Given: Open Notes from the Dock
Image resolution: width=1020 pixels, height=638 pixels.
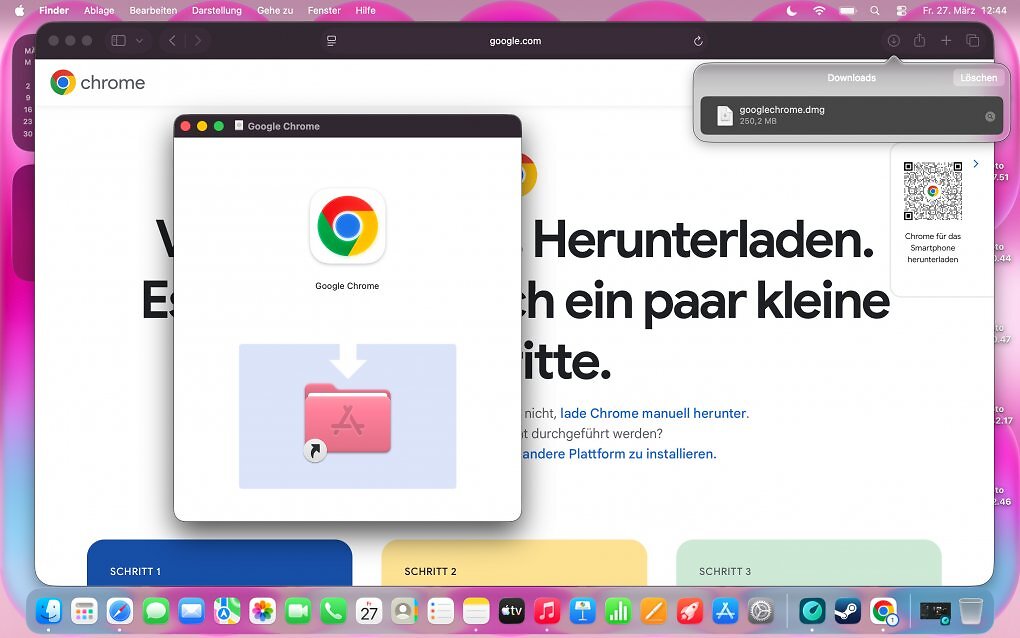Looking at the screenshot, I should click(476, 611).
